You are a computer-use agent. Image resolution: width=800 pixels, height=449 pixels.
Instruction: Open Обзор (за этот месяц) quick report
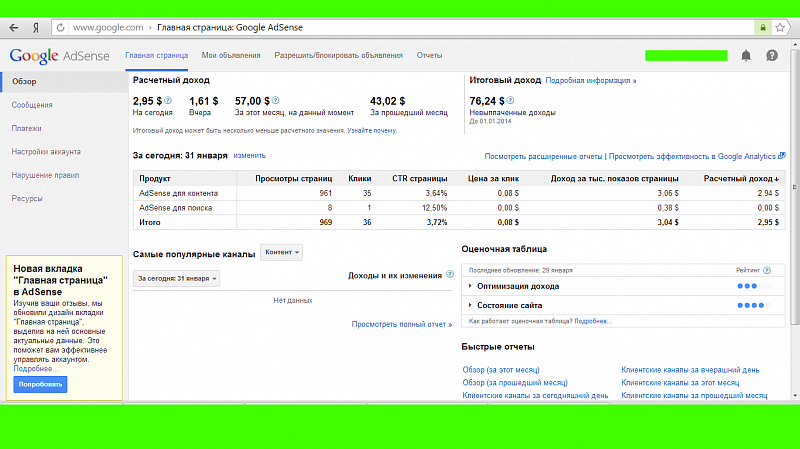[x=501, y=369]
